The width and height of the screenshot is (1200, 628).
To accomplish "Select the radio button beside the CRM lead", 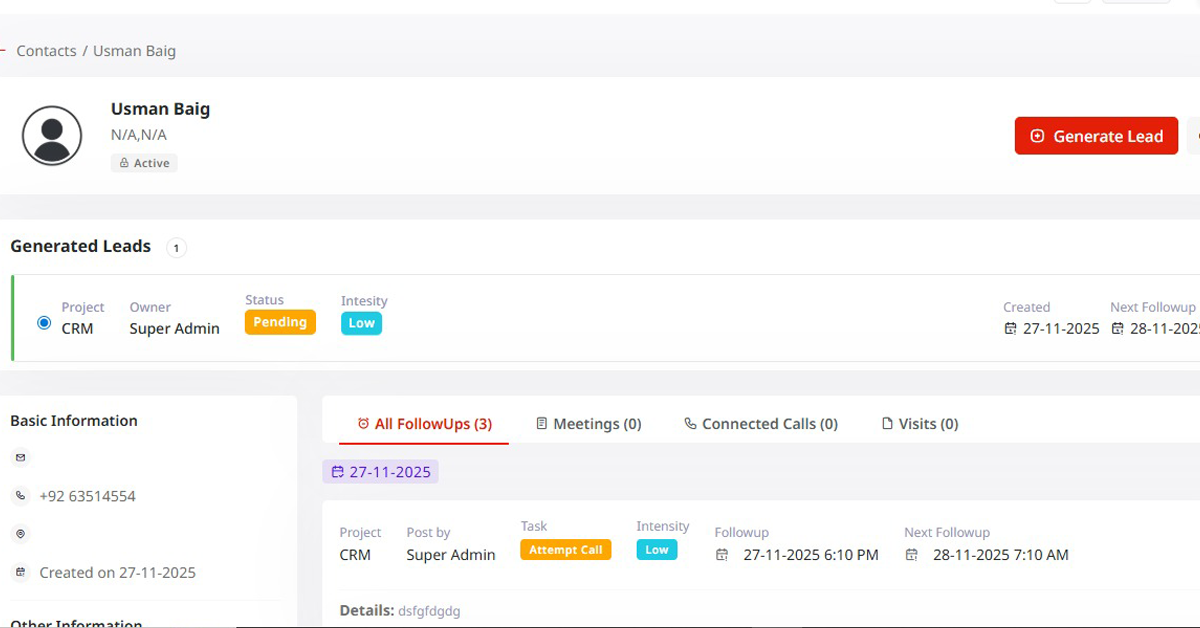I will [43, 322].
